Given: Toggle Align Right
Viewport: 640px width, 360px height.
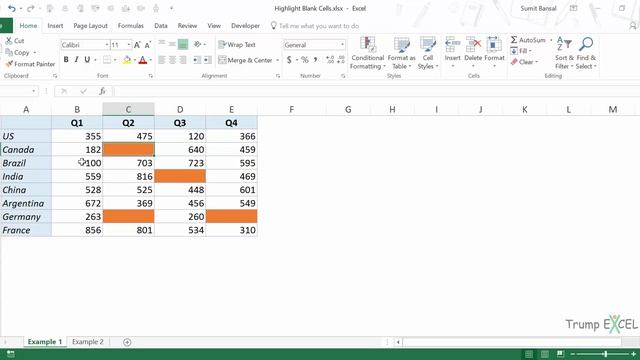Looking at the screenshot, I should [183, 60].
